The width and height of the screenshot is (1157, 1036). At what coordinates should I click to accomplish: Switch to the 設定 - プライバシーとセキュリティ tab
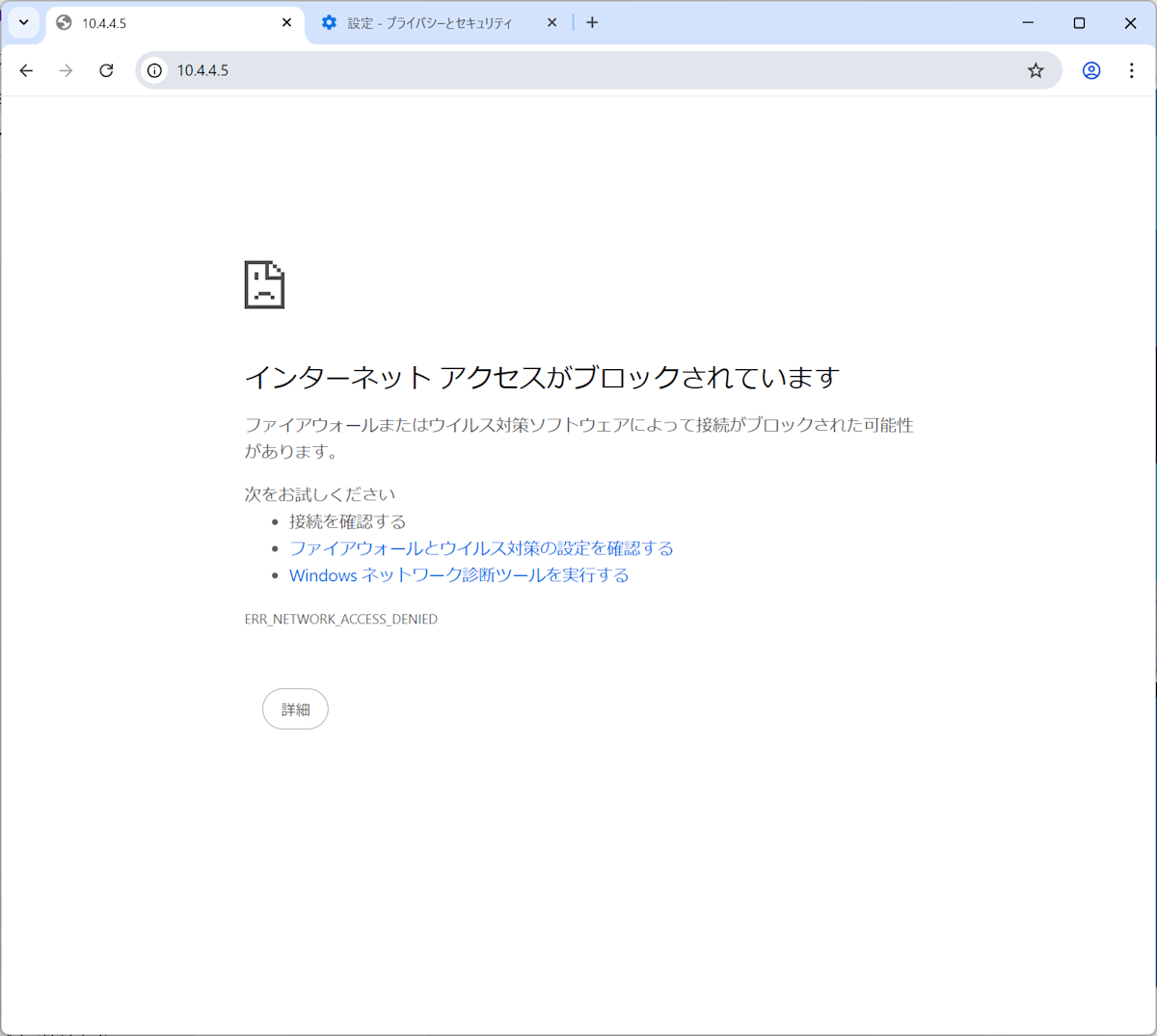439,23
